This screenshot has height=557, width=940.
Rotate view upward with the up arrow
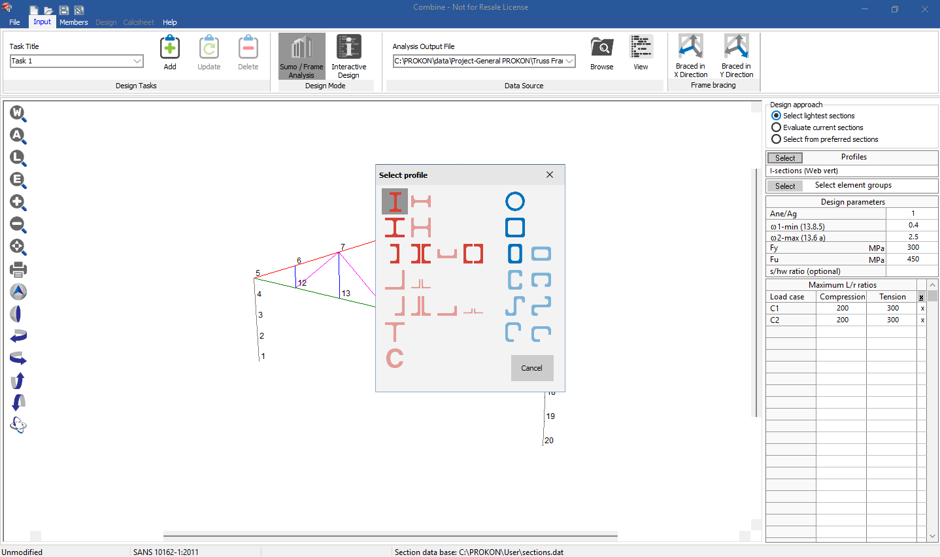pos(18,380)
